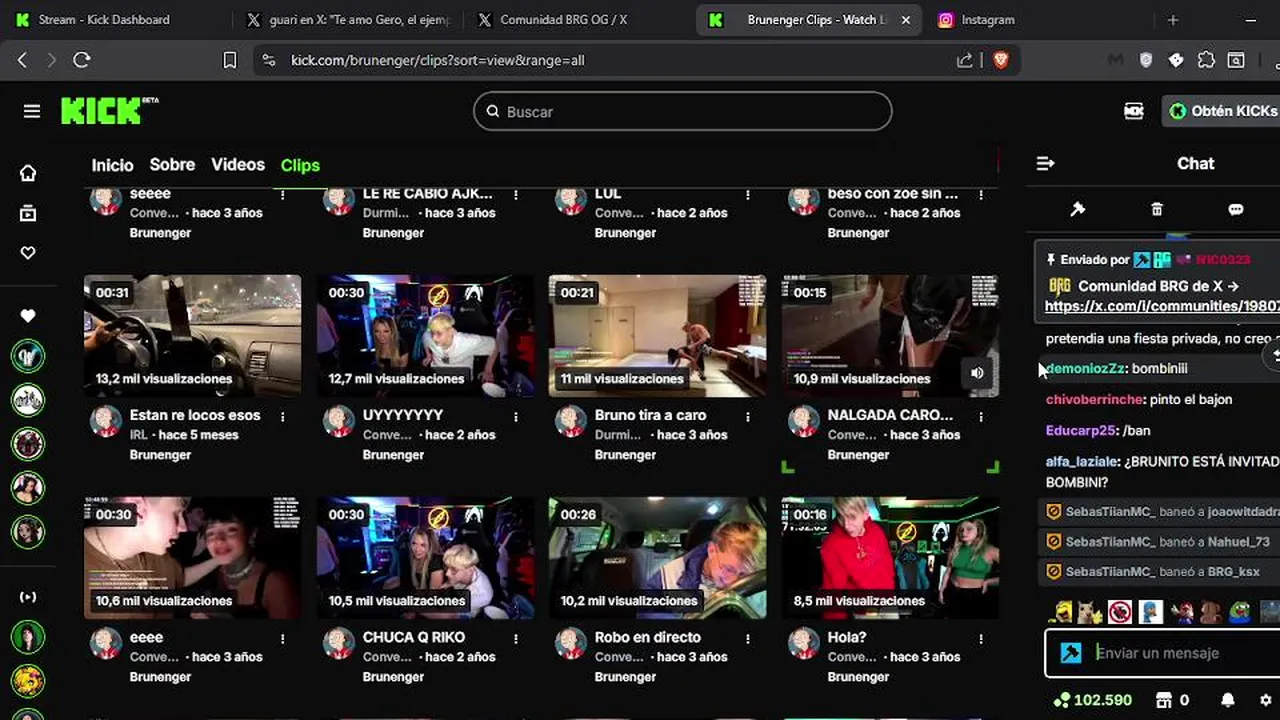Switch to the Sobre channel tab

(x=172, y=165)
